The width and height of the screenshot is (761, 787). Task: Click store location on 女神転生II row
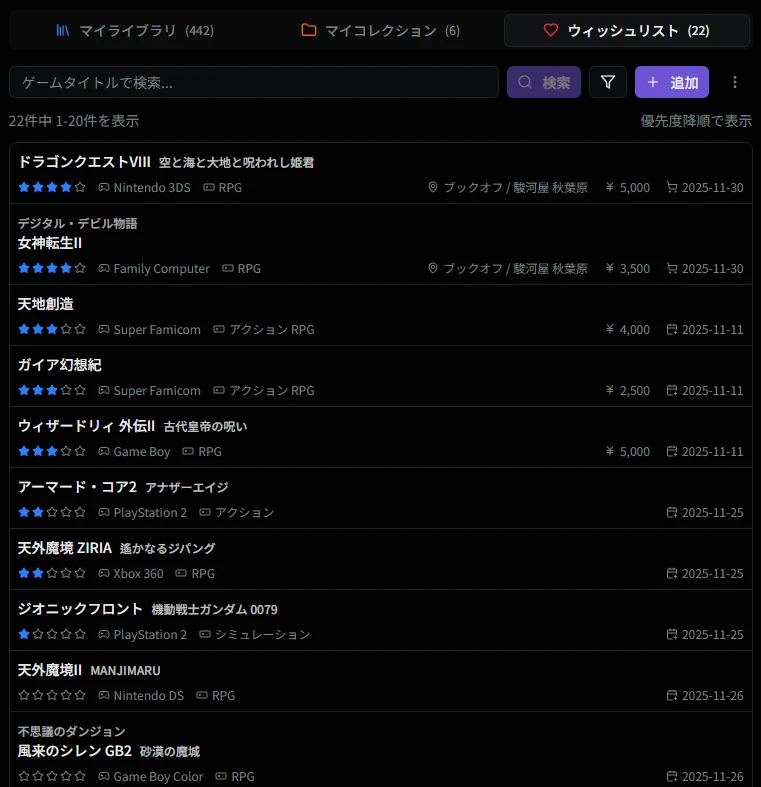point(516,269)
